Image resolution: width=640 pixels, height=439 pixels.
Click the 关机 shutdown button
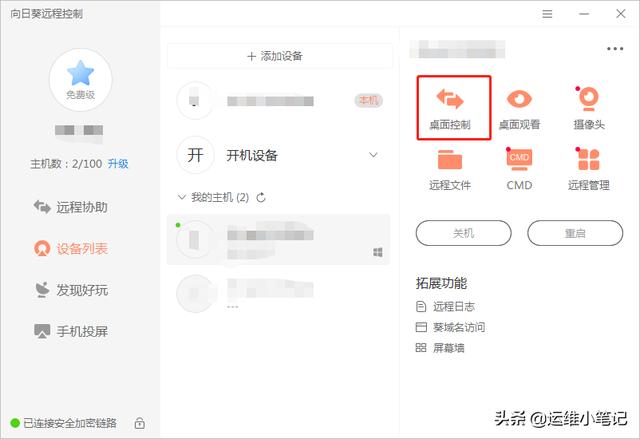(463, 233)
